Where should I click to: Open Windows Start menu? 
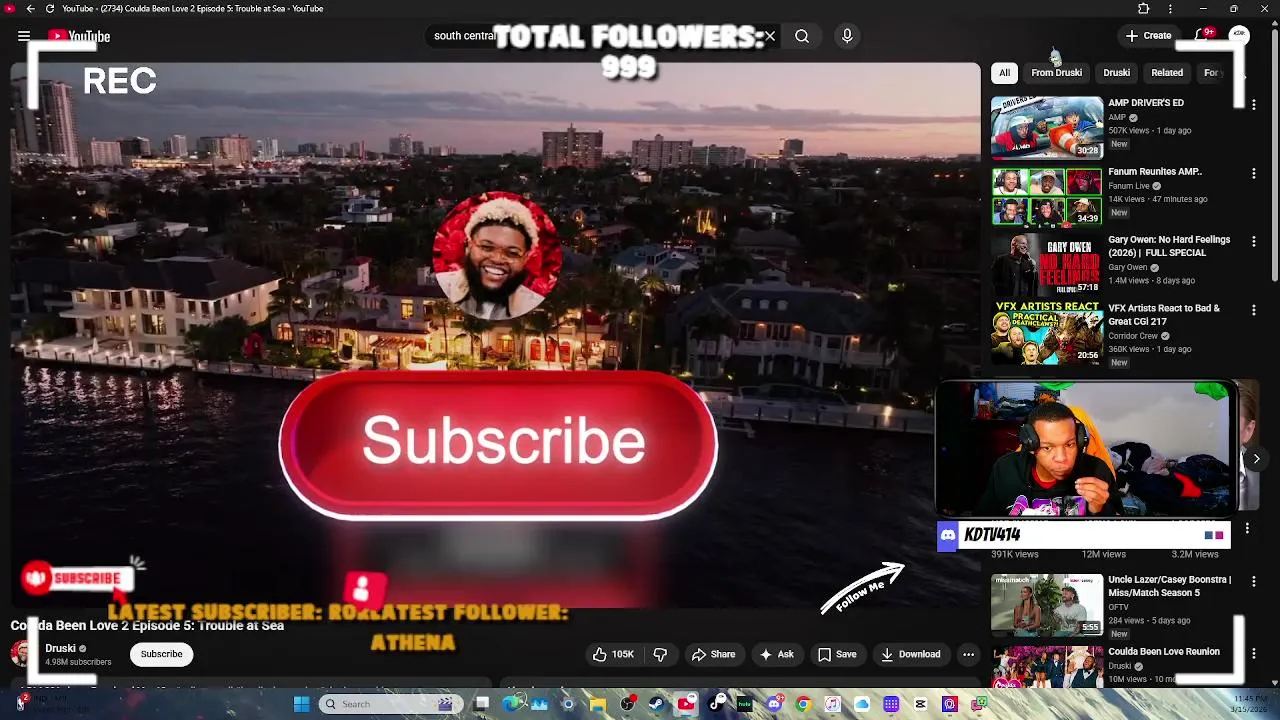point(301,704)
